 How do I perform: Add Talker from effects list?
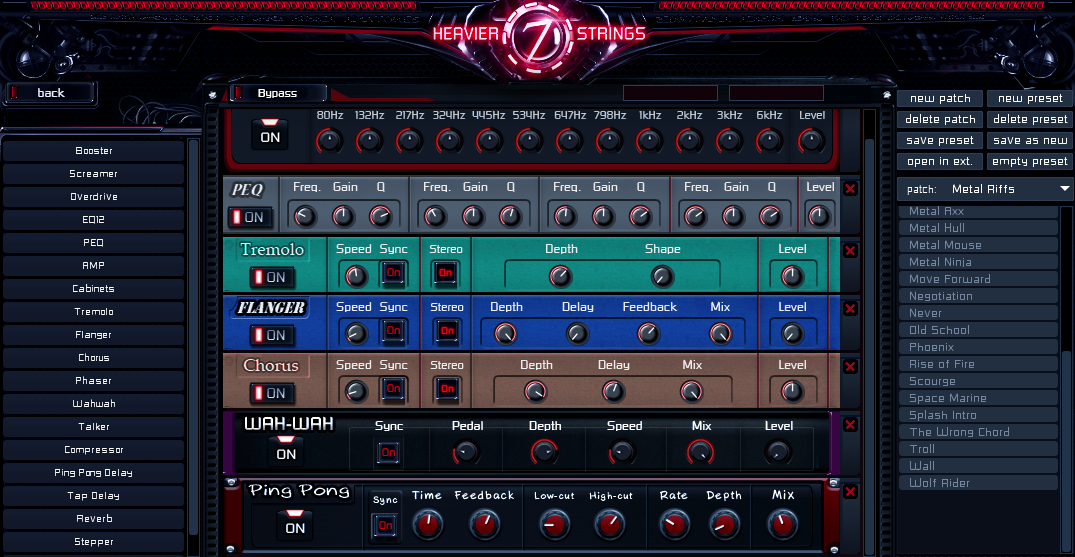pos(94,427)
